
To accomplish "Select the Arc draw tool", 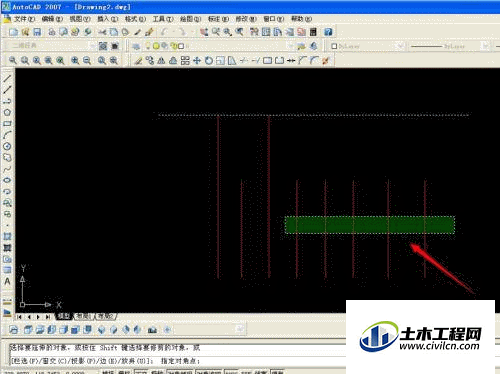I will (x=7, y=135).
